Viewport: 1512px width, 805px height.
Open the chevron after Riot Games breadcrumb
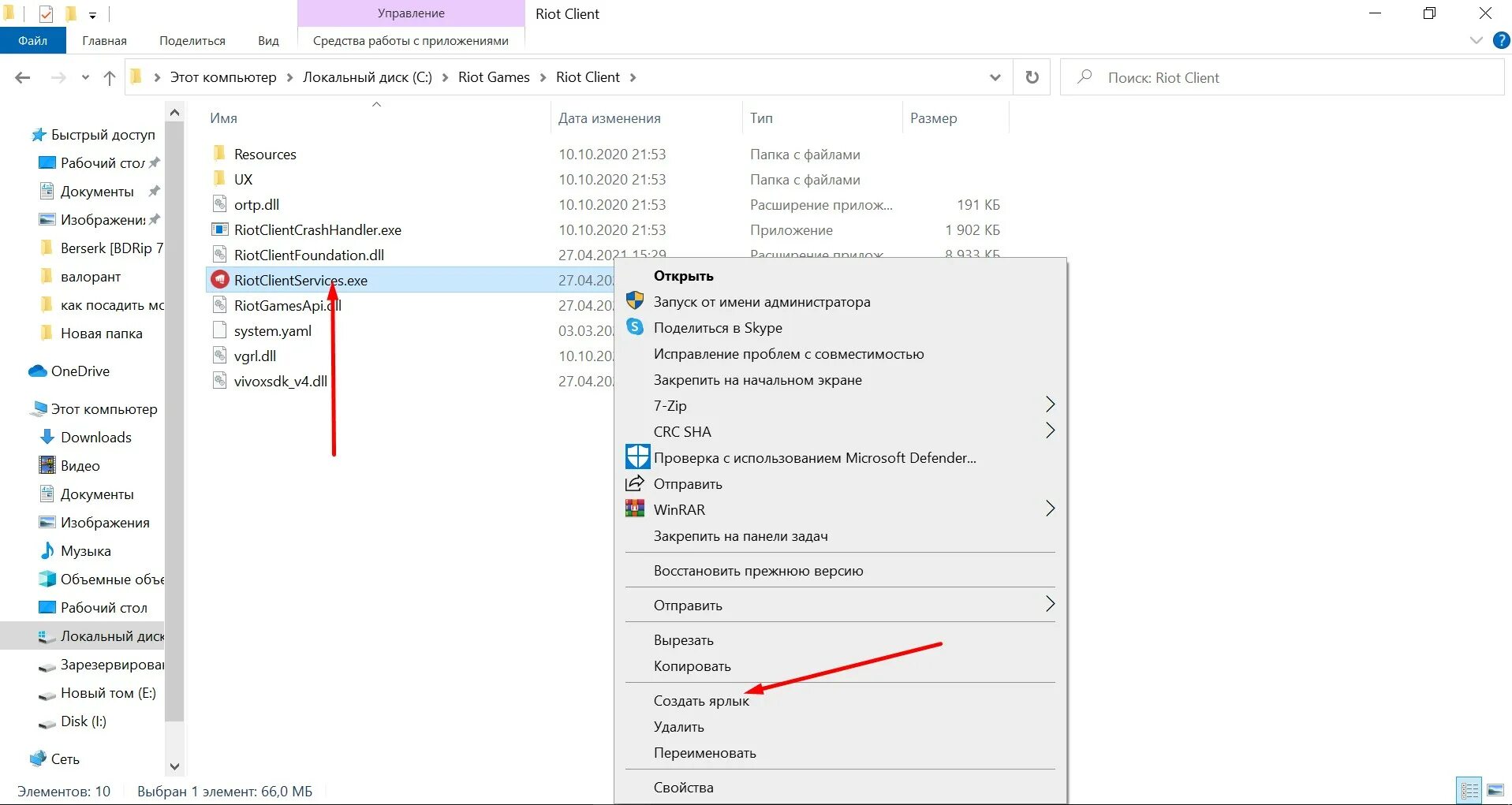coord(543,77)
